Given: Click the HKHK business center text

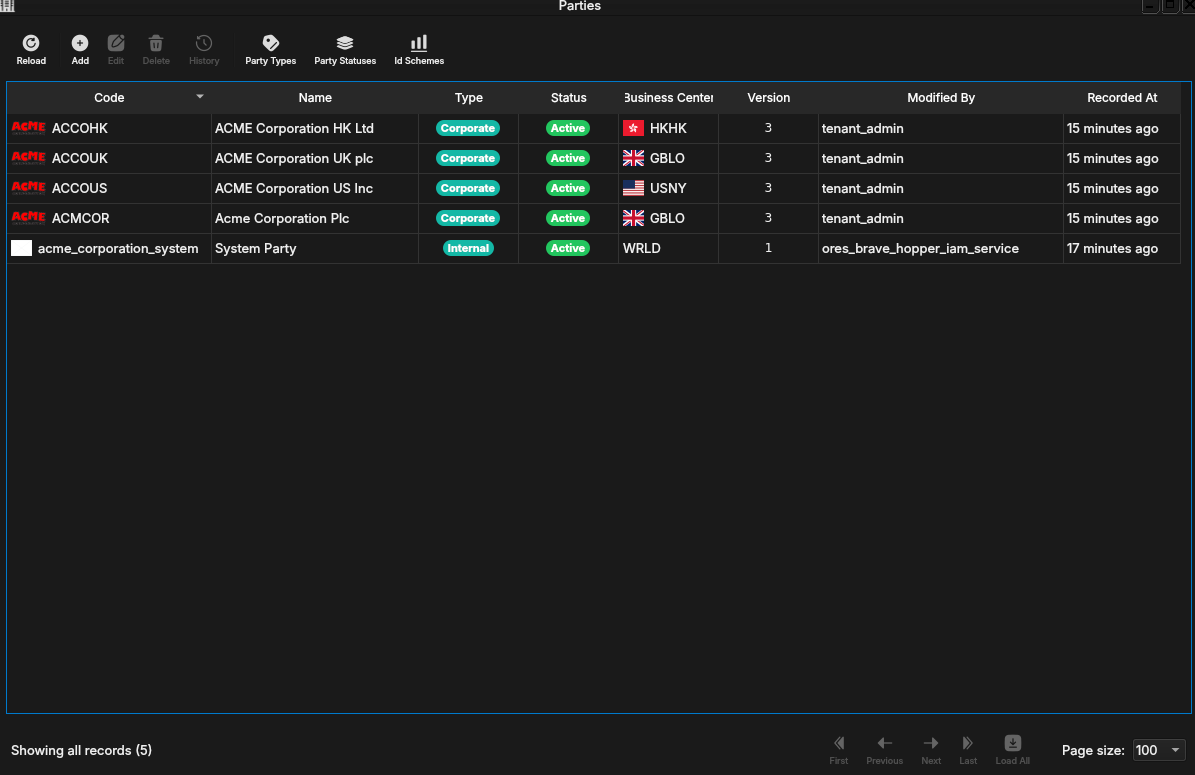Looking at the screenshot, I should coord(668,128).
